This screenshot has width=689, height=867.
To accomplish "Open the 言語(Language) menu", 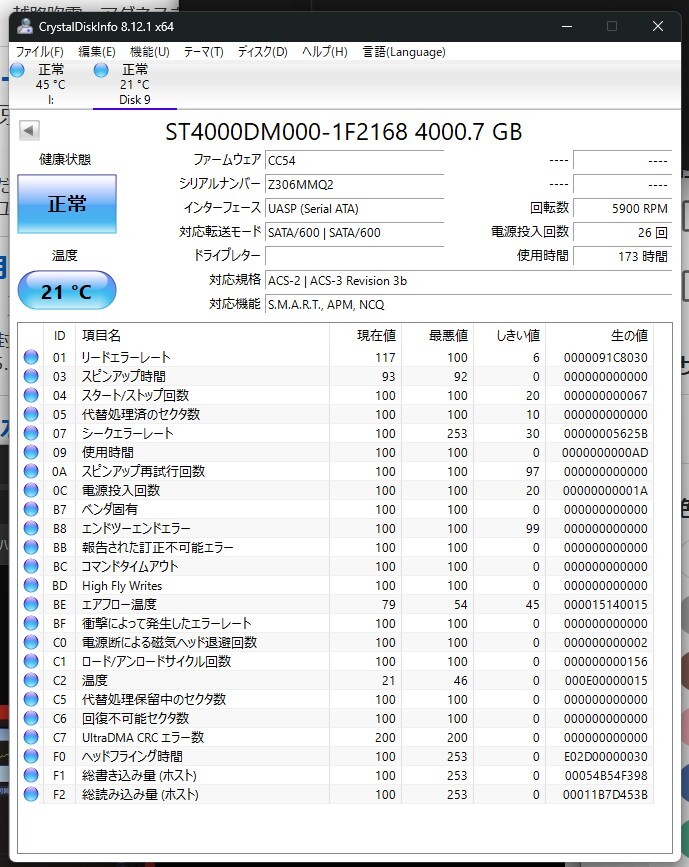I will 404,51.
